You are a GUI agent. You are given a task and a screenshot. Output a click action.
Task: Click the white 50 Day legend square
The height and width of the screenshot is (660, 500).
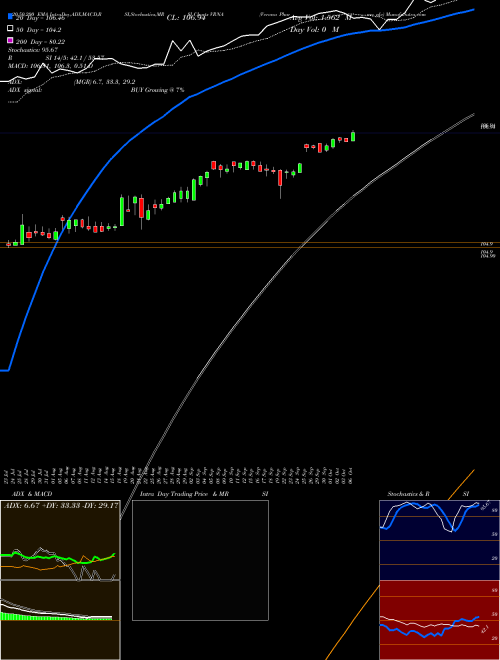coord(10,29)
